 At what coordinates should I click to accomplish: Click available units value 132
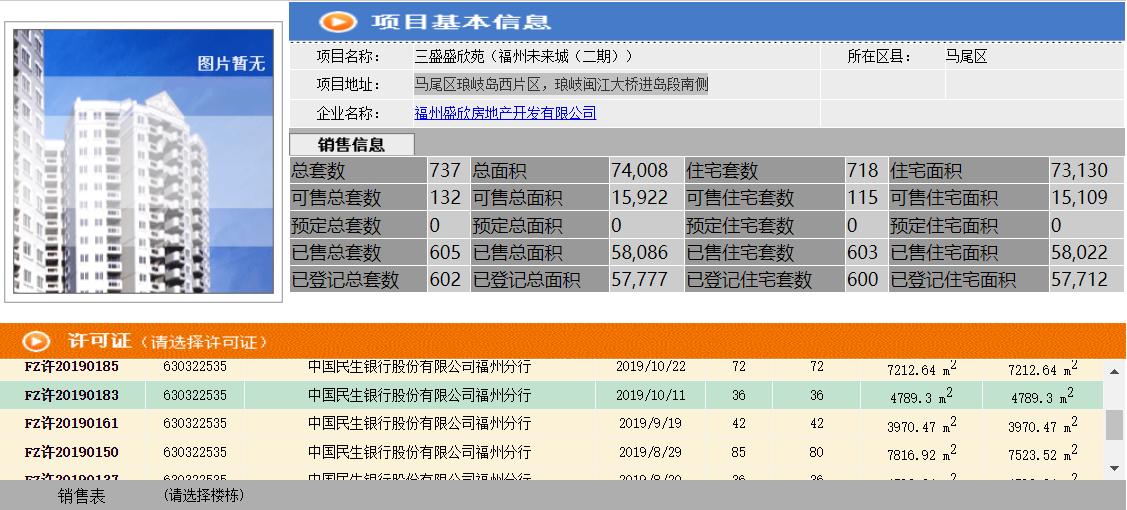pyautogui.click(x=445, y=198)
